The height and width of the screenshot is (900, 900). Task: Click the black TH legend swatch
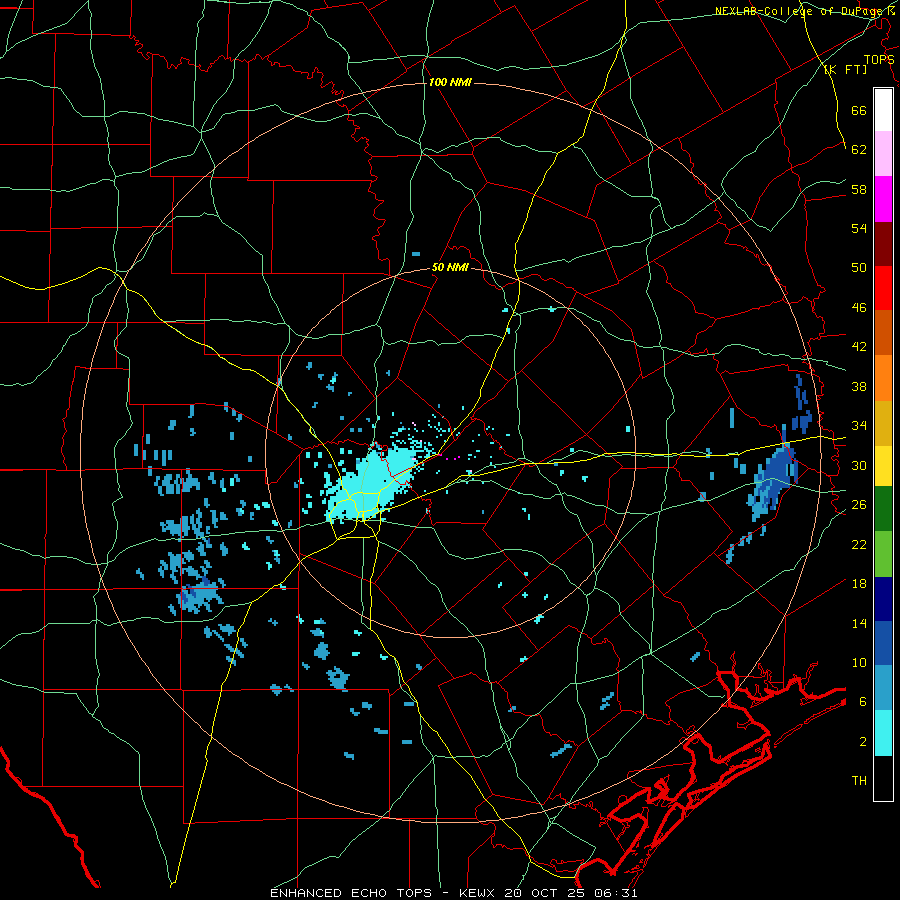coord(883,778)
